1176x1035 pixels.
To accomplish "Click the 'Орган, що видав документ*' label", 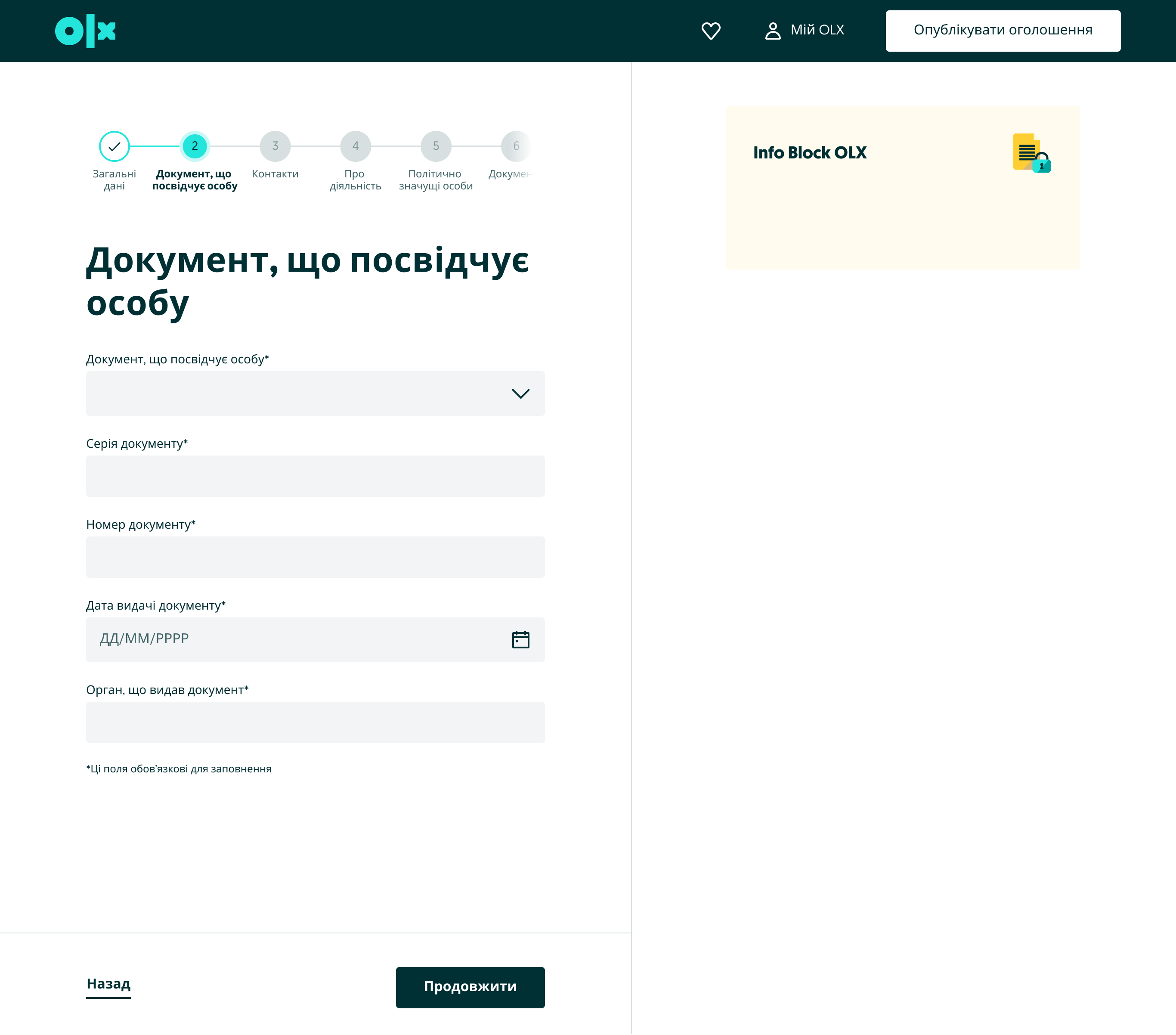I will tap(167, 690).
